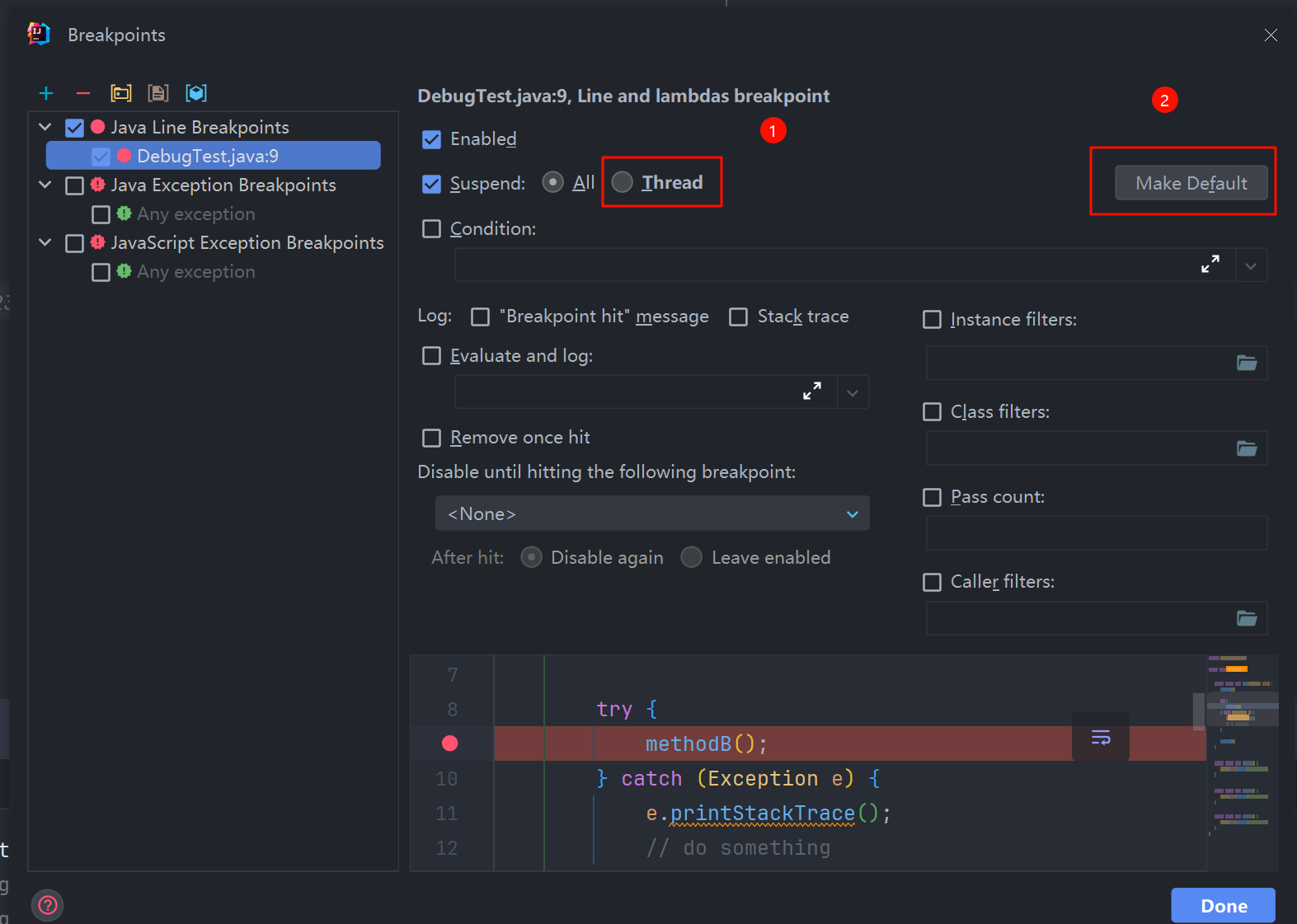Collapse Java Line Breakpoints tree node

click(x=45, y=127)
